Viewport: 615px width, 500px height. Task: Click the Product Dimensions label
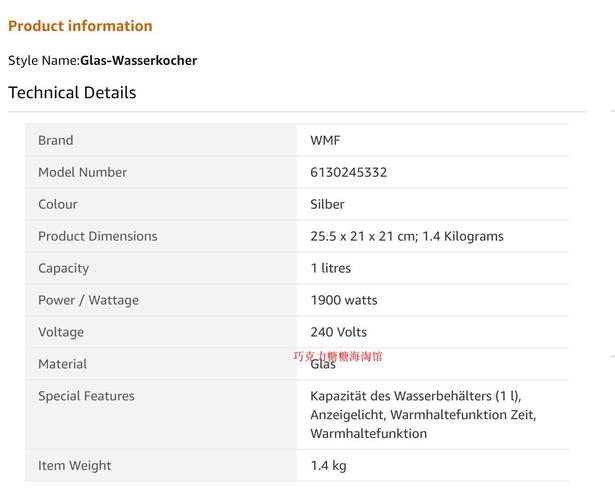(98, 236)
